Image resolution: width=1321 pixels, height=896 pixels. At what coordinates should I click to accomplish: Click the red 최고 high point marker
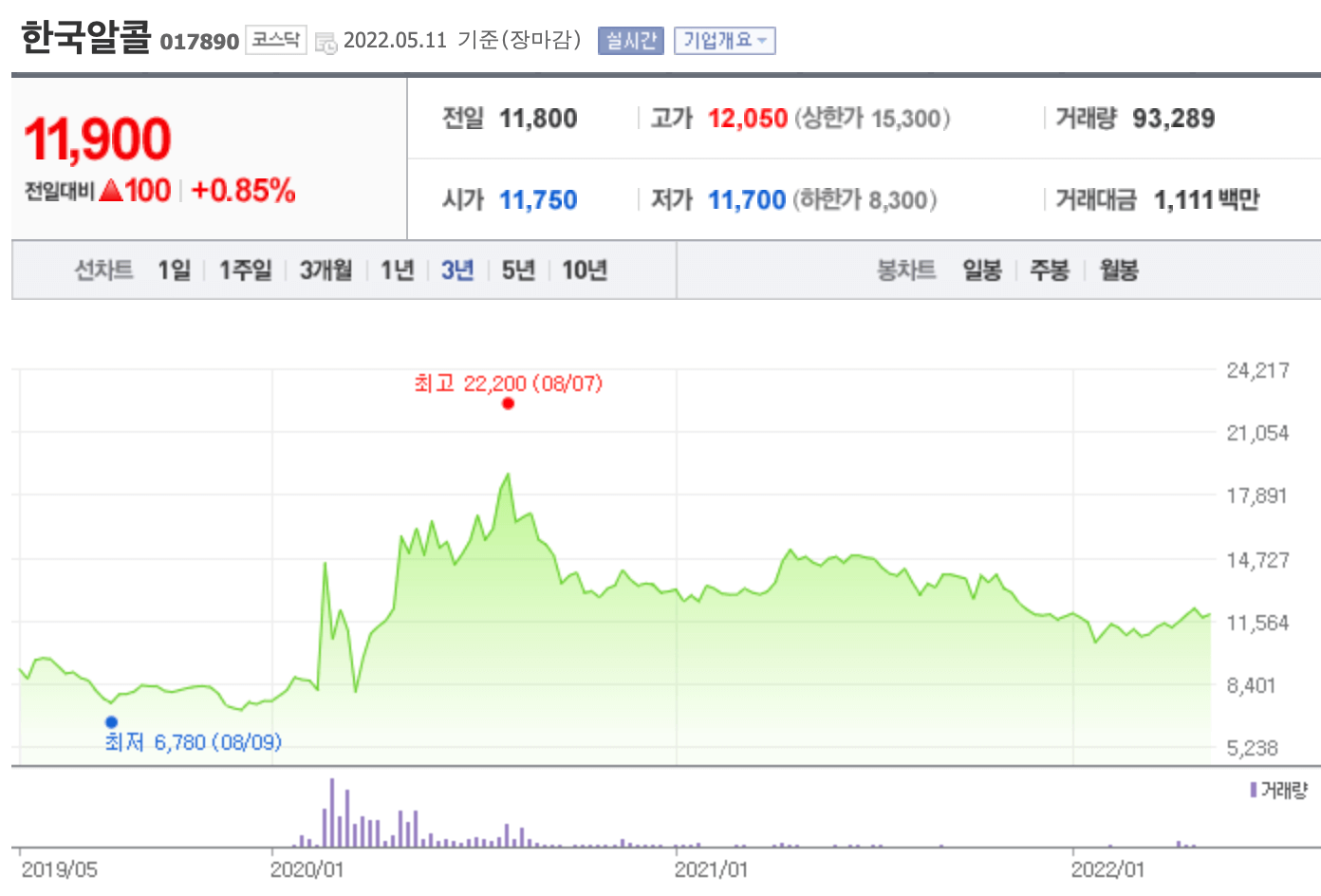508,403
